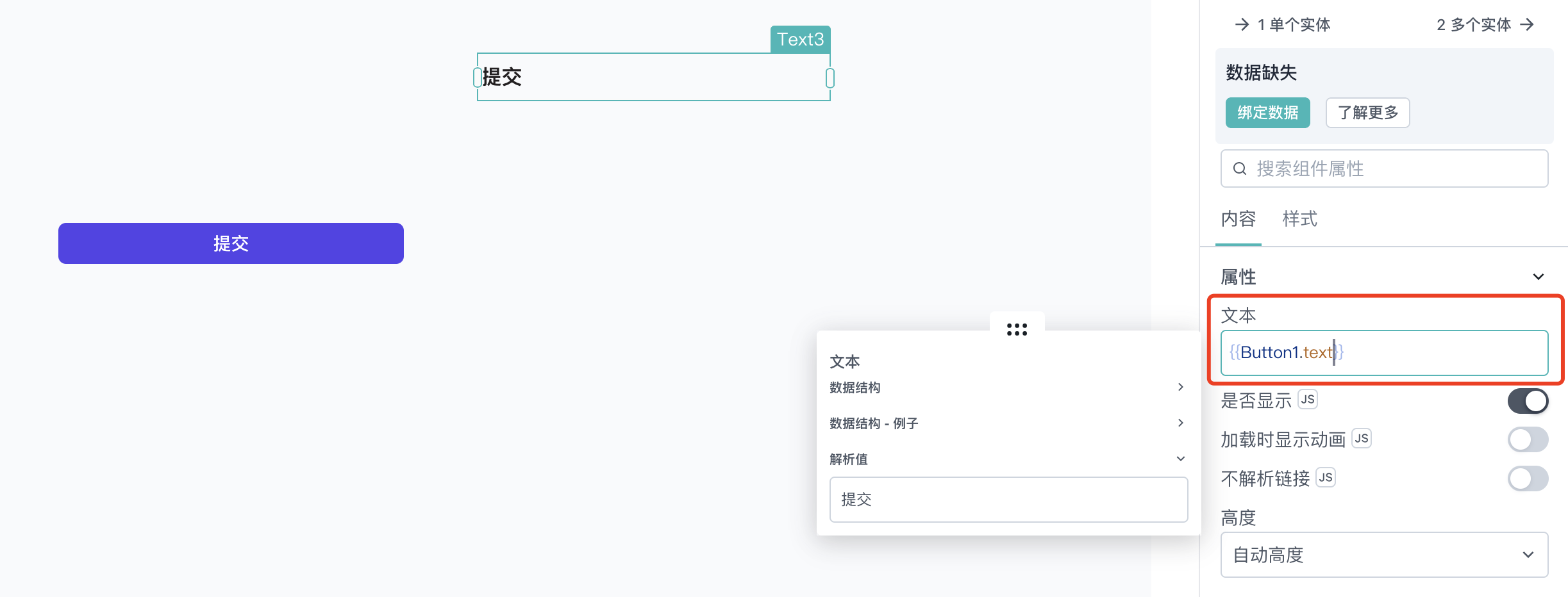Click the left resize handle of Text3
This screenshot has height=597, width=1568.
coord(478,78)
